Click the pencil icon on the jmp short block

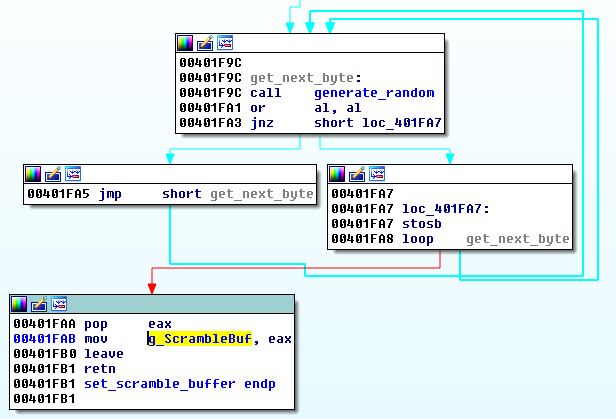(x=53, y=174)
